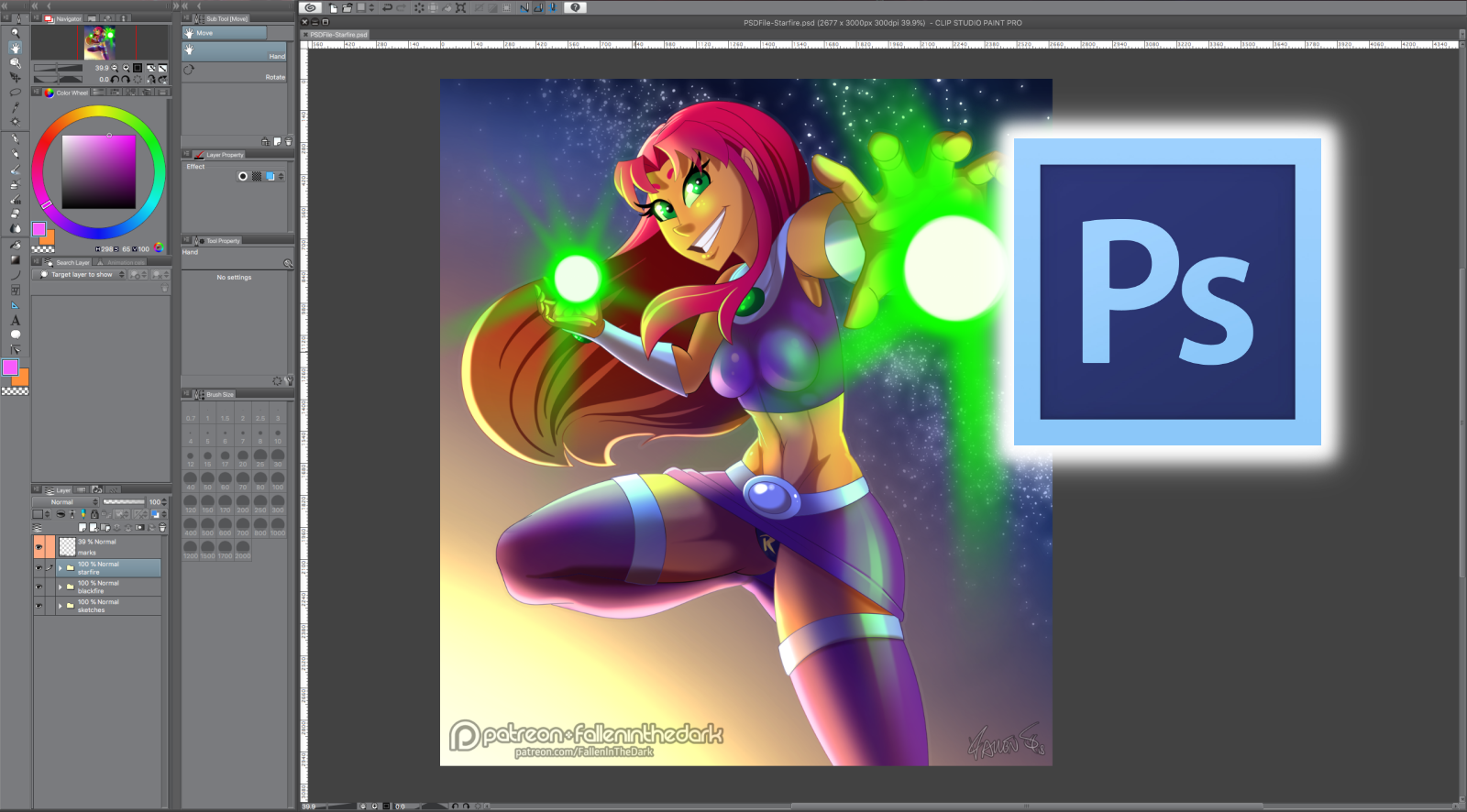Select the Text tool
This screenshot has width=1467, height=812.
coord(15,320)
